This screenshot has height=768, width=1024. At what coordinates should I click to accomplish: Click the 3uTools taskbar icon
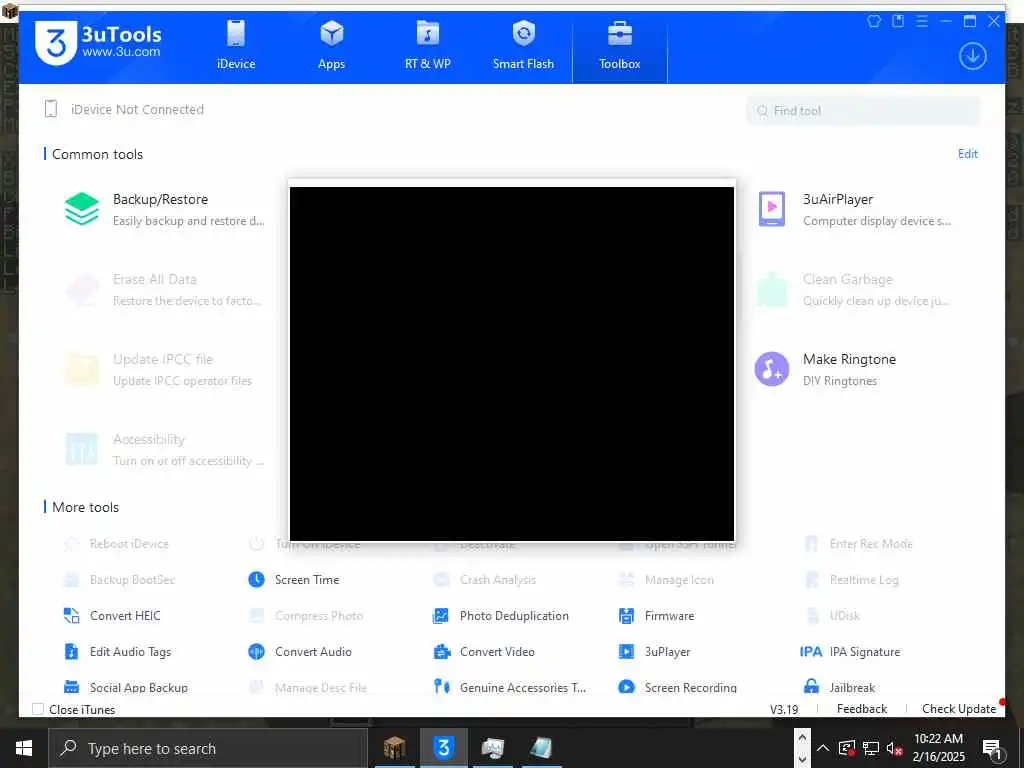[443, 748]
